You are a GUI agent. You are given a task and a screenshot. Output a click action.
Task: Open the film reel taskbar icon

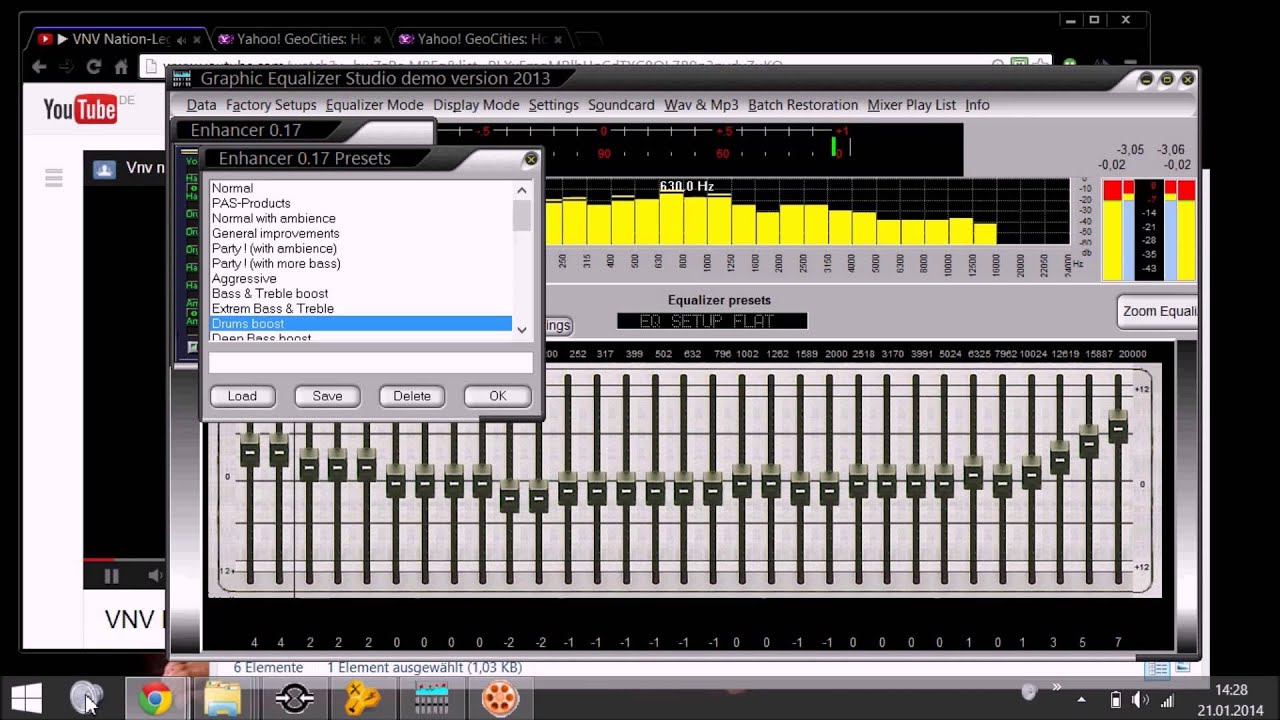[x=499, y=698]
